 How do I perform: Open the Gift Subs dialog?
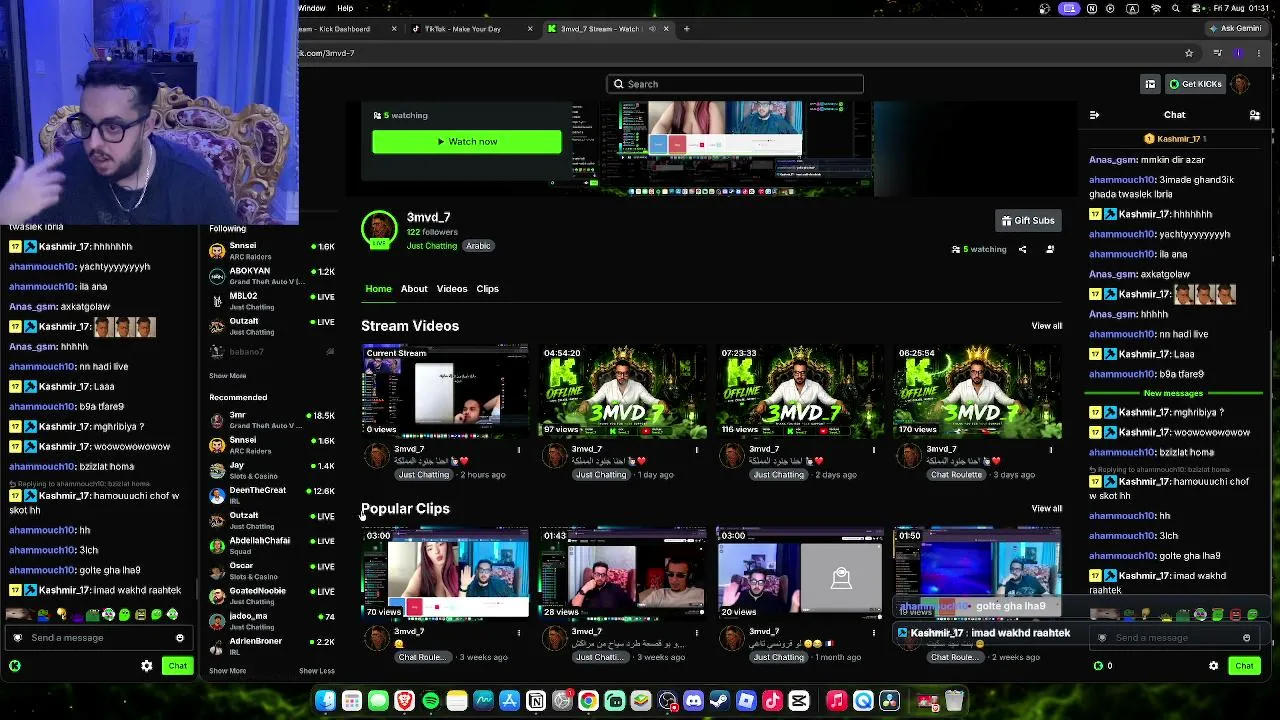pos(1028,220)
